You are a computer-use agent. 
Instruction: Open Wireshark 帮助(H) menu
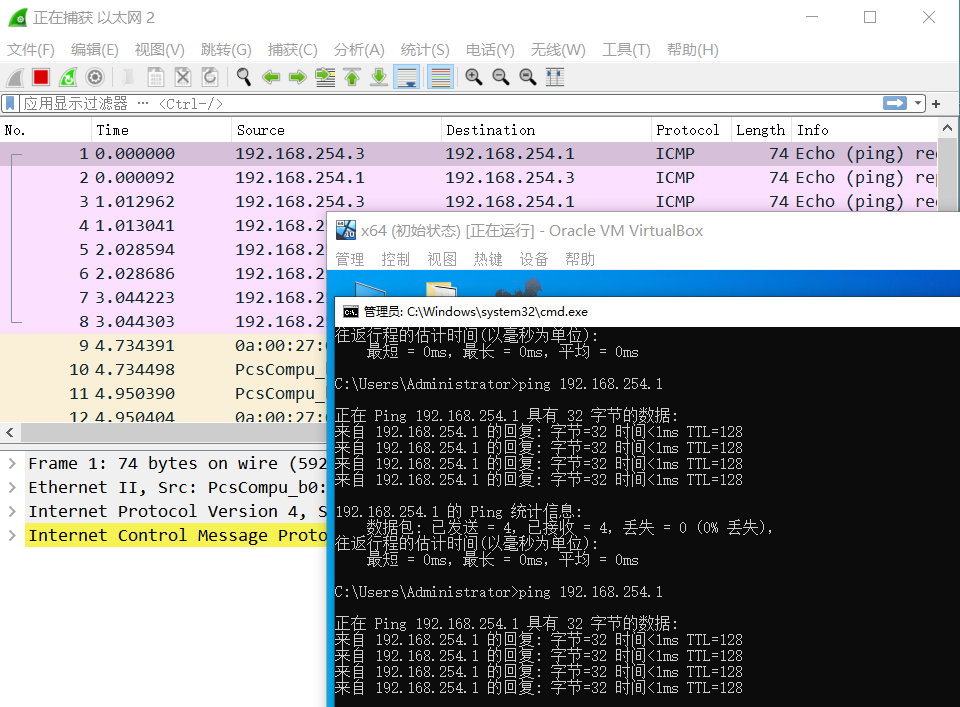click(692, 50)
